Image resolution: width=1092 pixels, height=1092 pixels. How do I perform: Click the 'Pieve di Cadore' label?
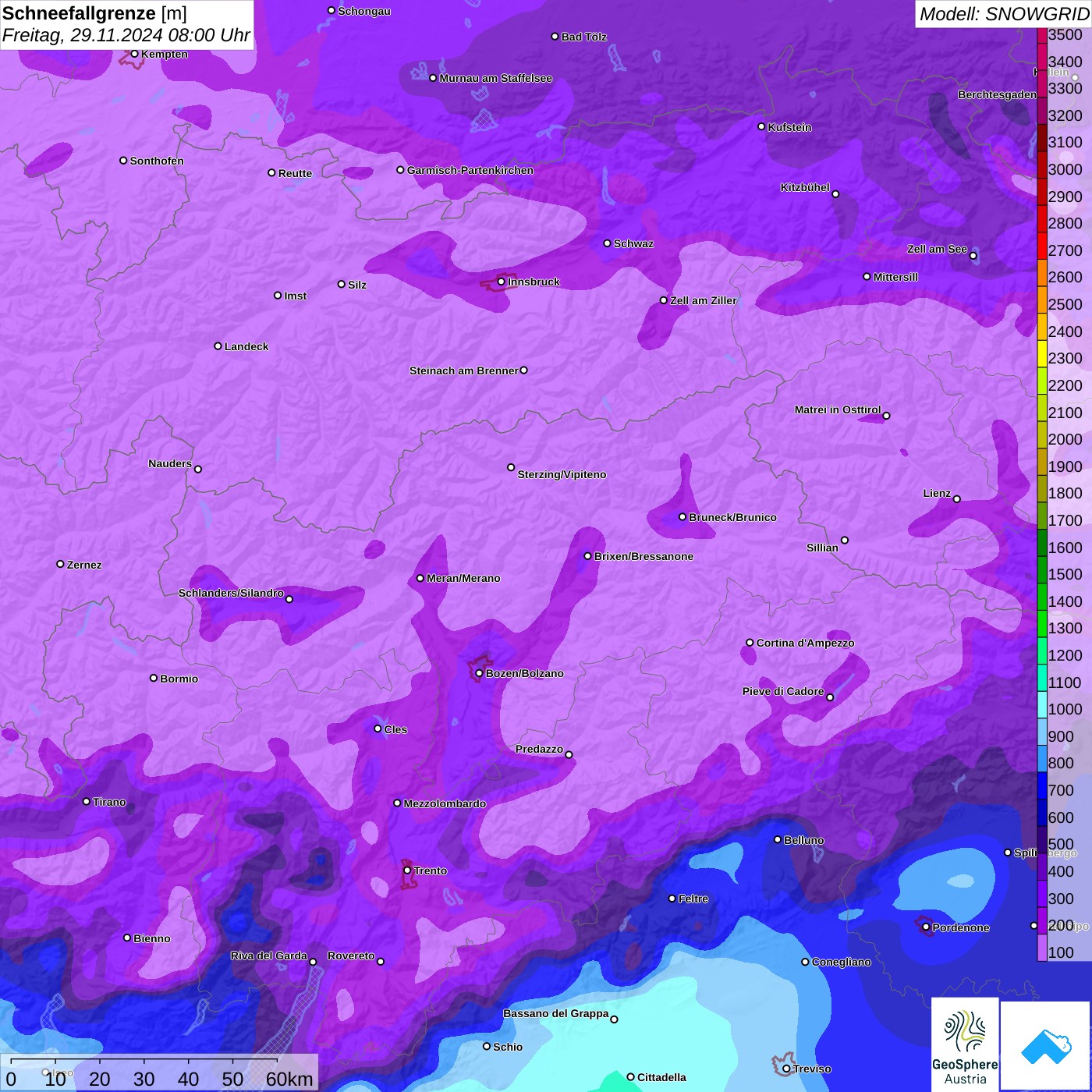(x=783, y=691)
